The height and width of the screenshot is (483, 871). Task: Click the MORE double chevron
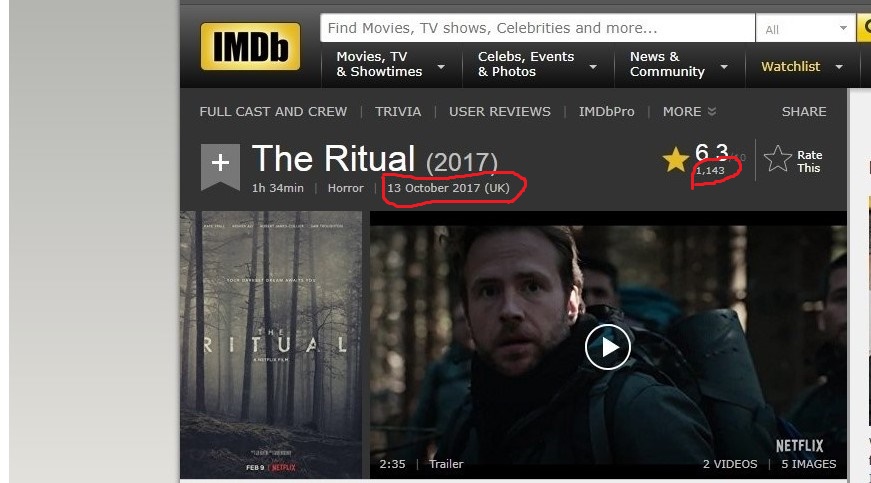click(712, 112)
